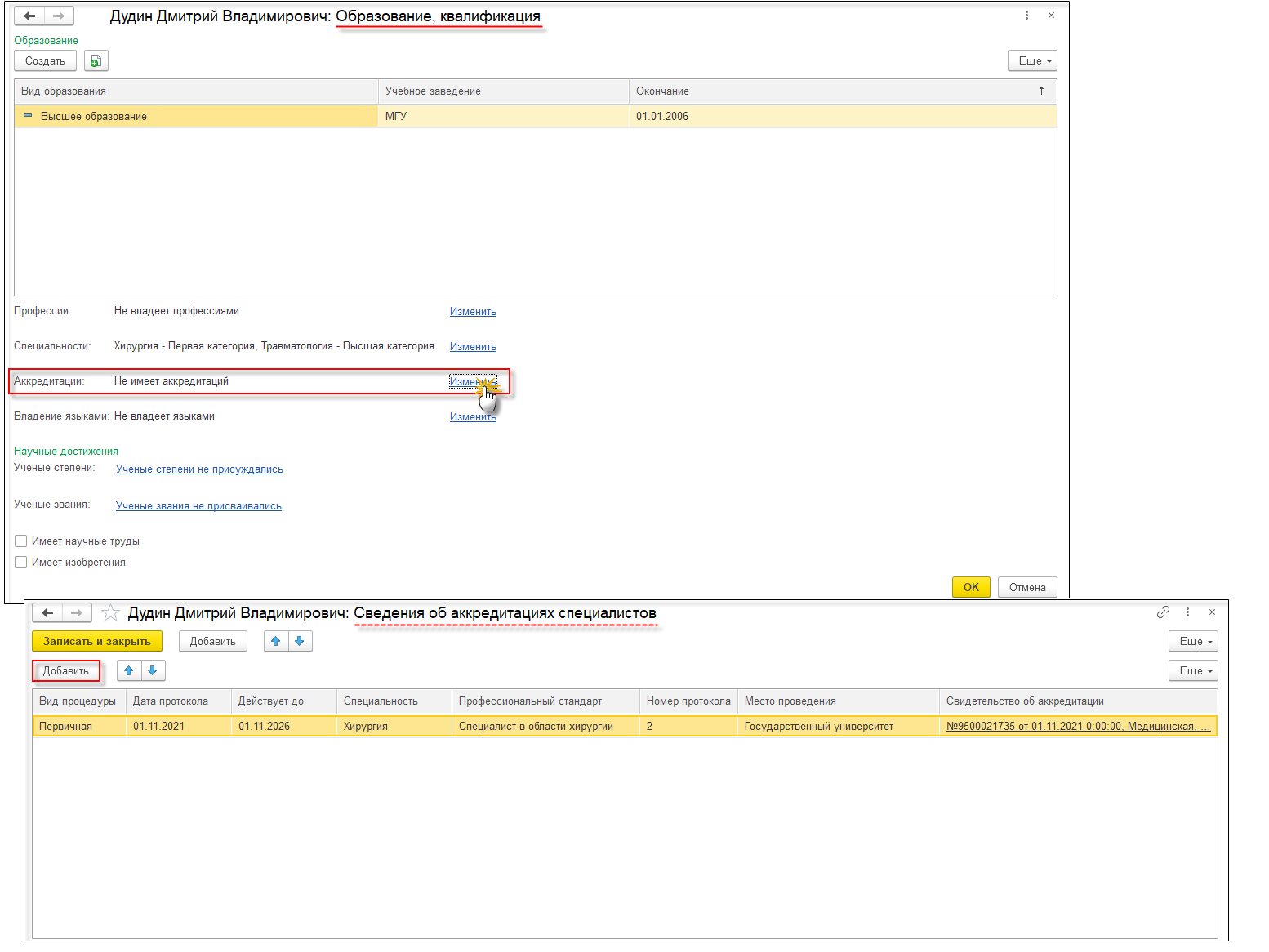Select Действует до column header
This screenshot has height=952, width=1269.
[x=284, y=701]
